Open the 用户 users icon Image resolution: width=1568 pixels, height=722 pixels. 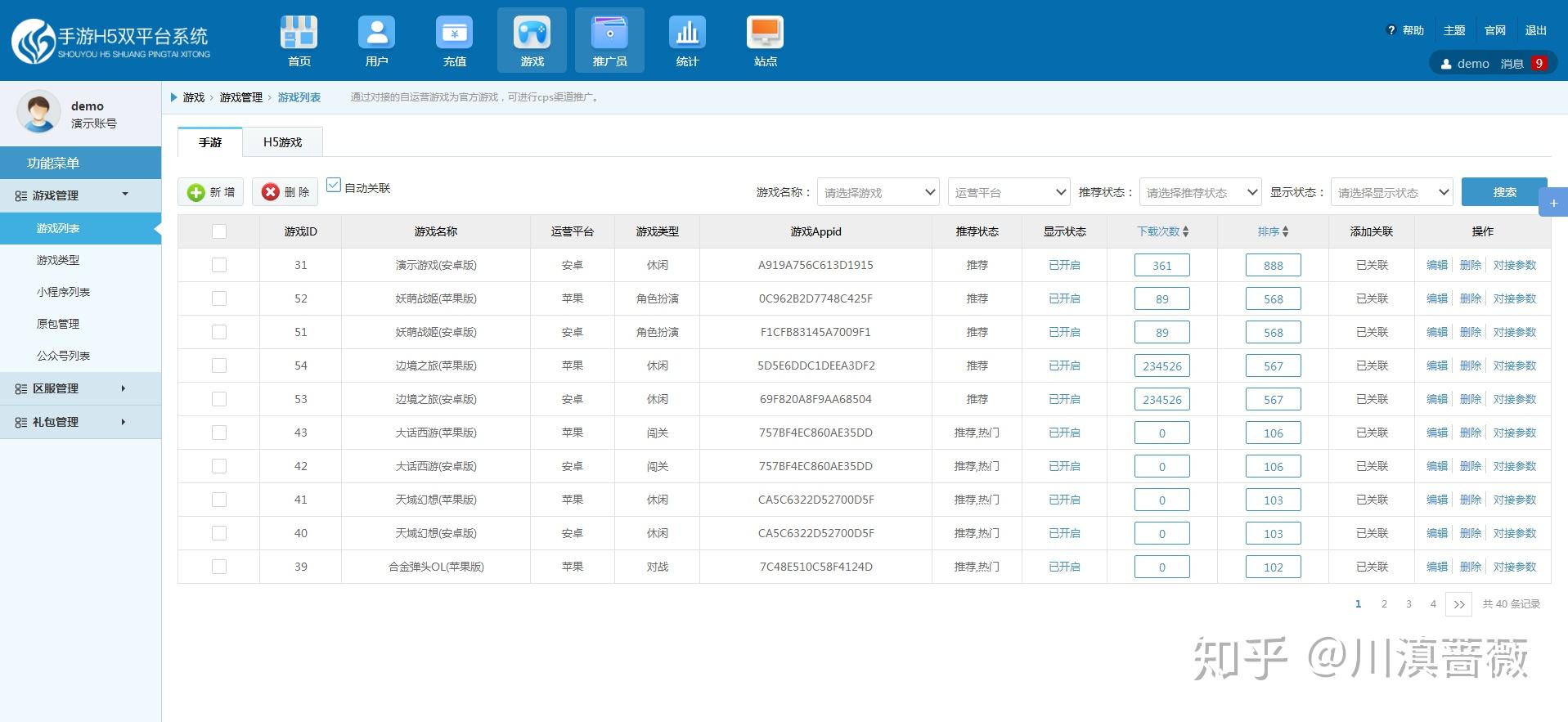pyautogui.click(x=376, y=40)
